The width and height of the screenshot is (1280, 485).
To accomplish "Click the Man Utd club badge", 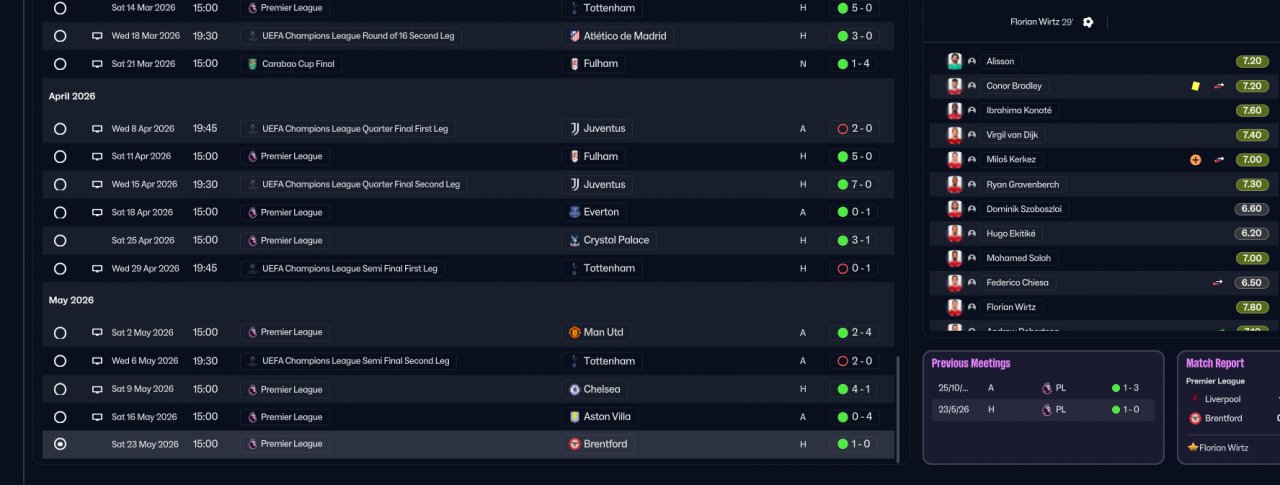I will click(574, 332).
